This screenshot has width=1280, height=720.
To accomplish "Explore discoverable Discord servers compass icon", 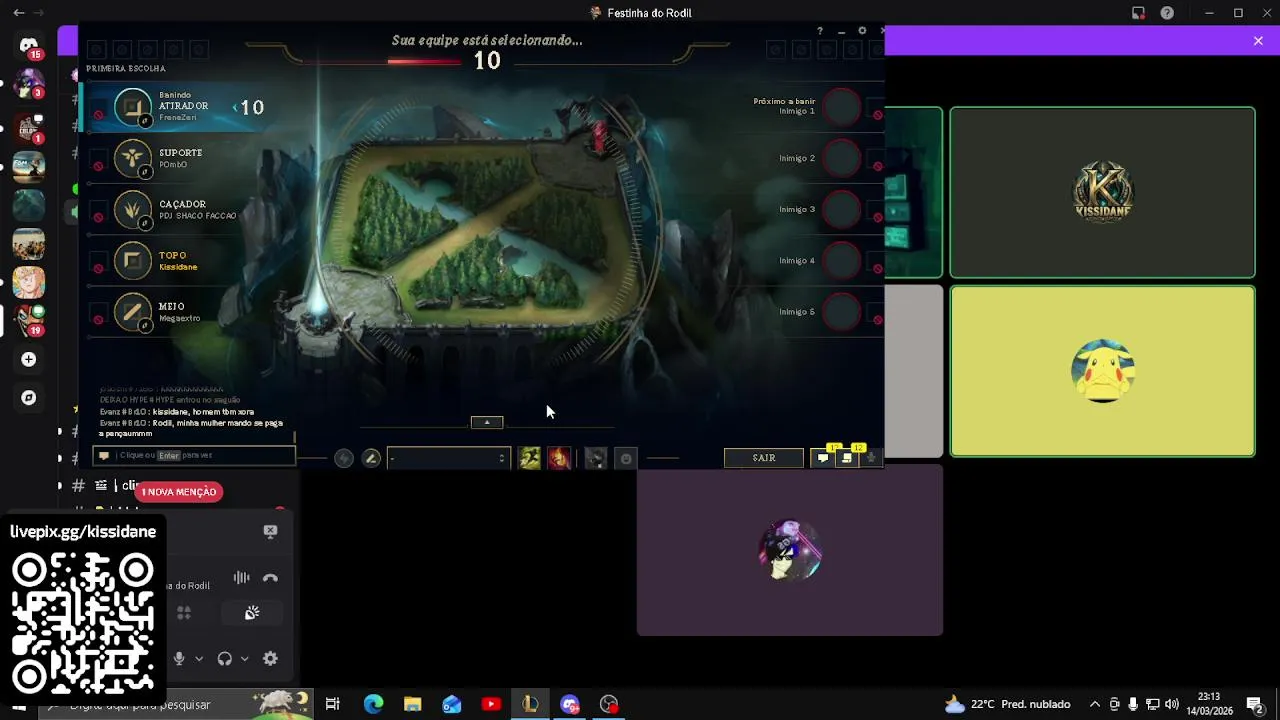I will pos(29,398).
